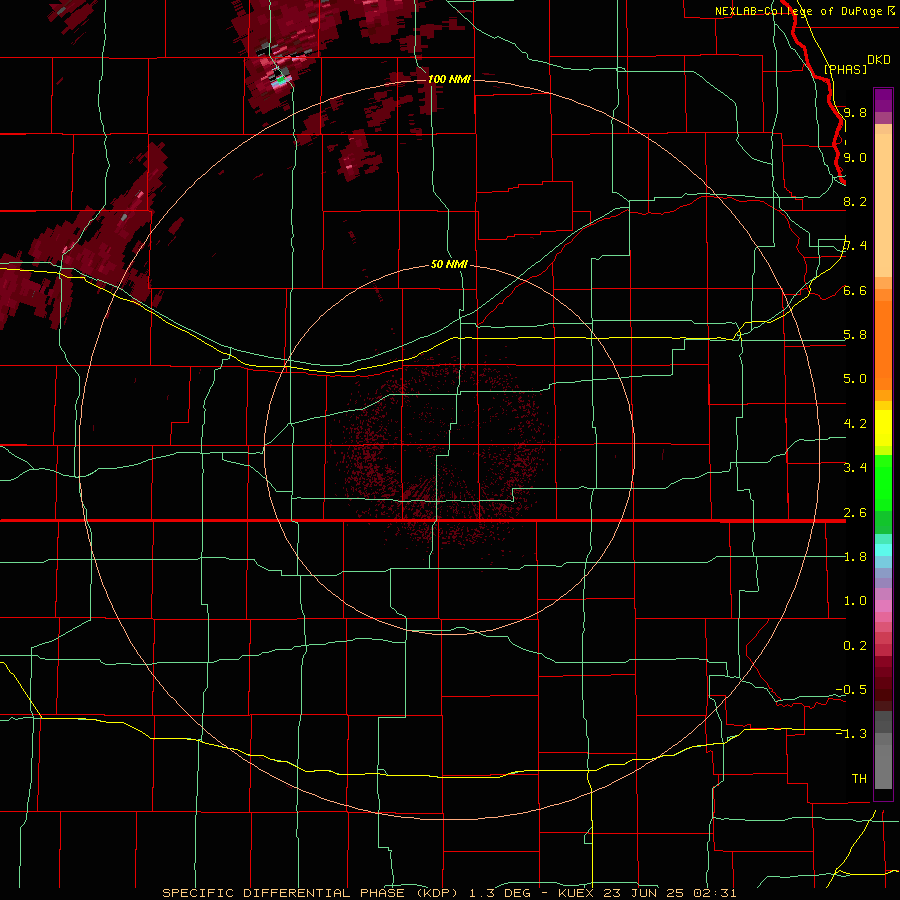The width and height of the screenshot is (900, 900).
Task: Click the 8.2 value on the color scale
Action: tap(855, 201)
